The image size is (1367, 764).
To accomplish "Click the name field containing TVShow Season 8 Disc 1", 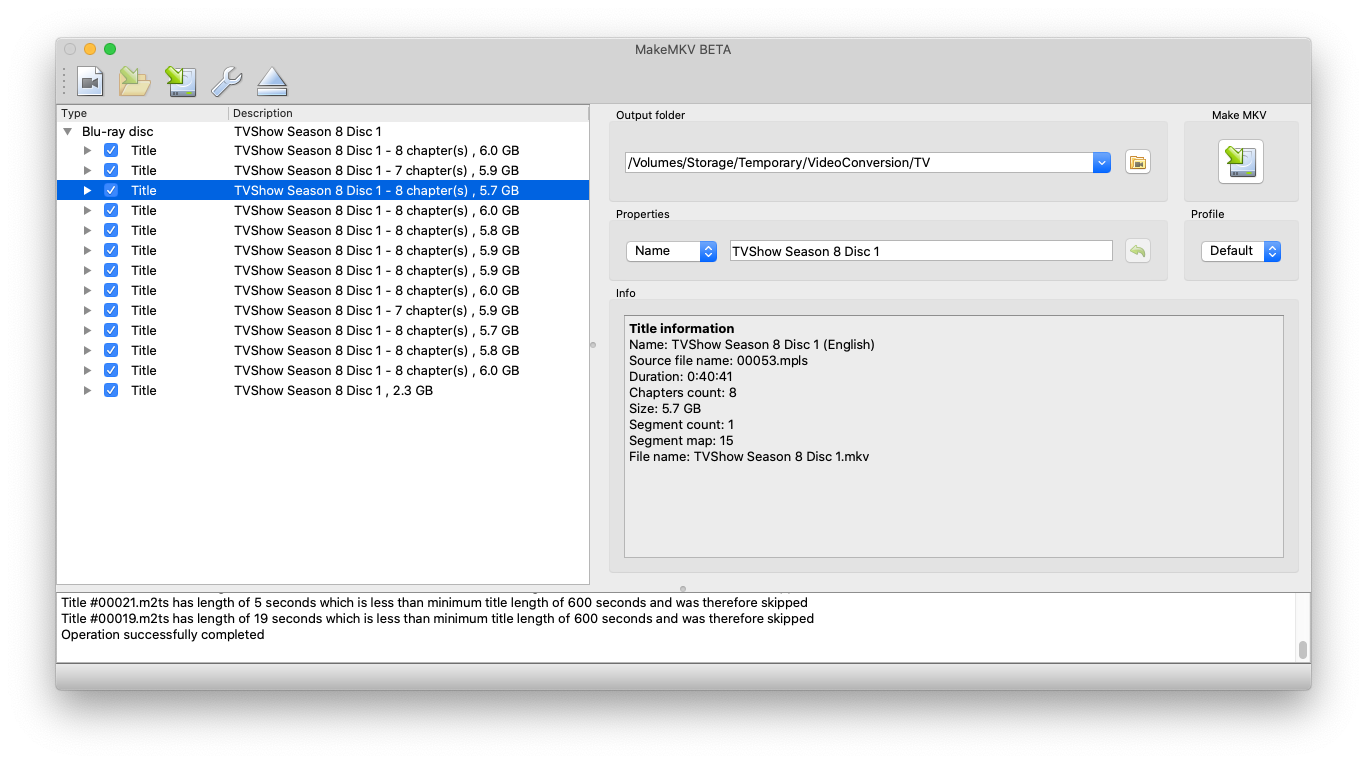I will coord(921,251).
